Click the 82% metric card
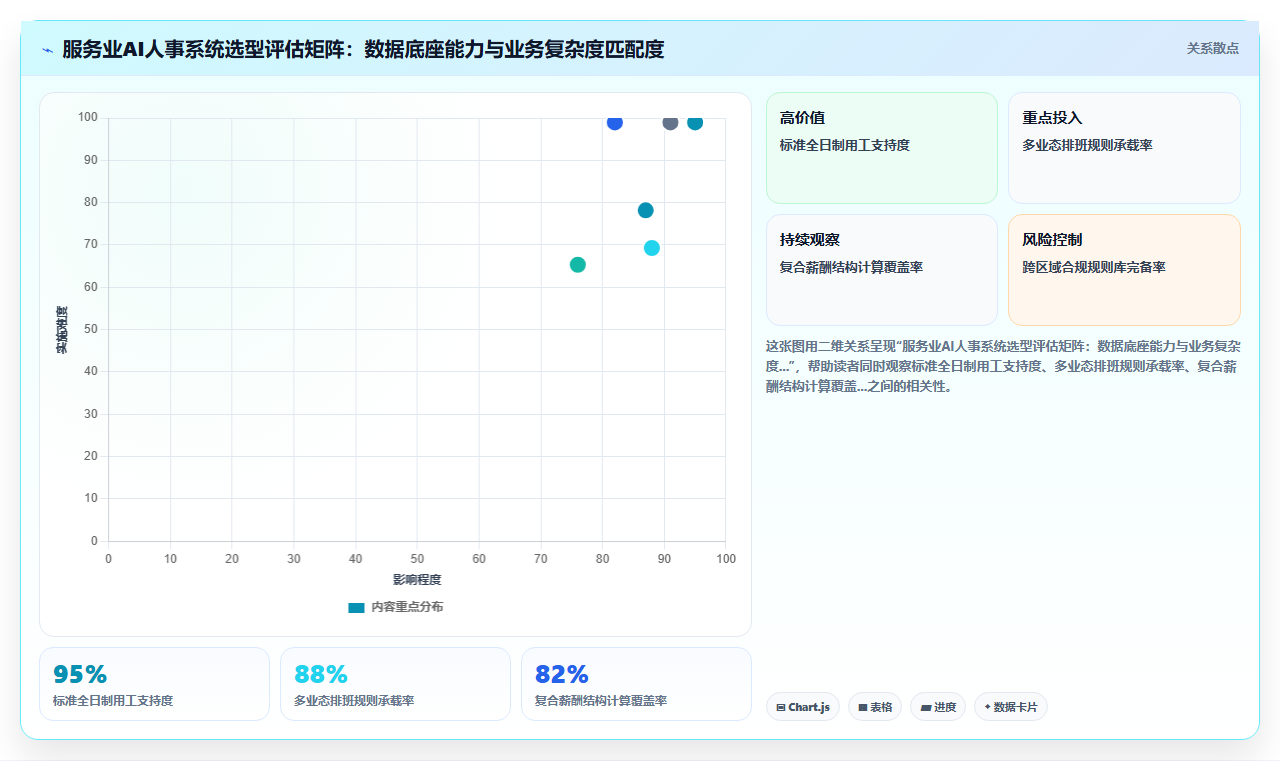 point(636,684)
